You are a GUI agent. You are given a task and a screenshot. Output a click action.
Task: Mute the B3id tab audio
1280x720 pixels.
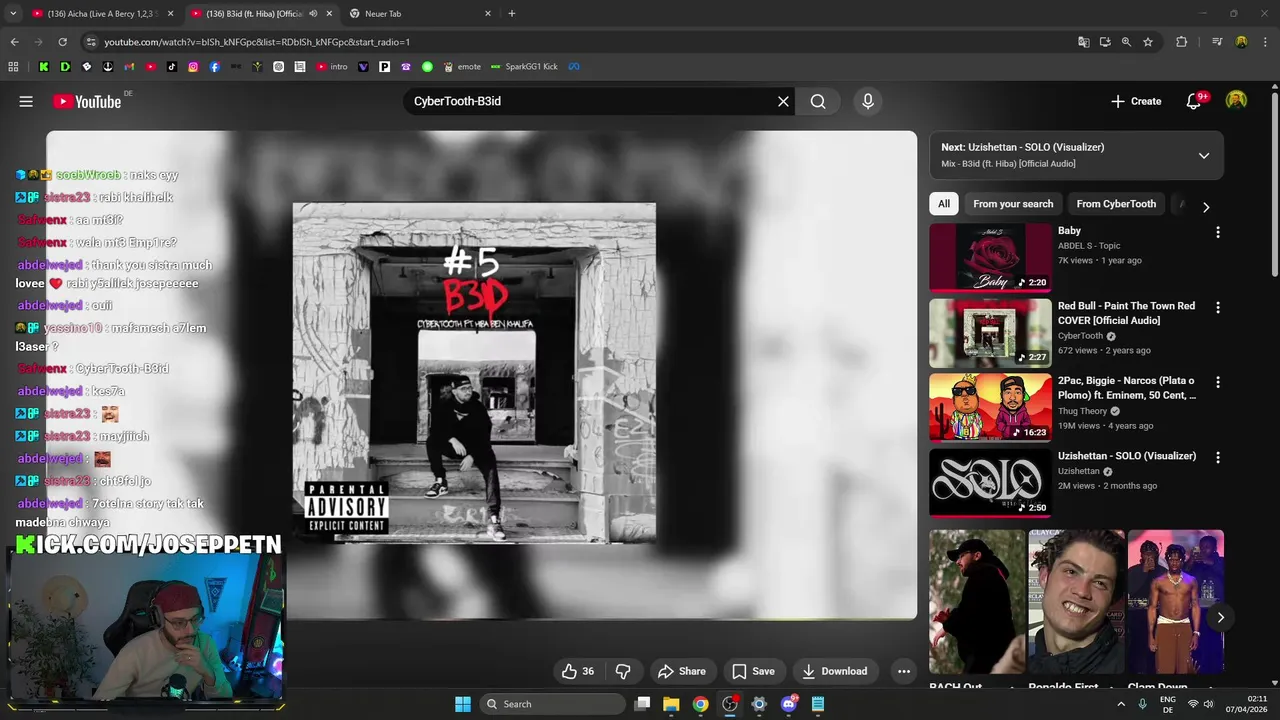313,14
